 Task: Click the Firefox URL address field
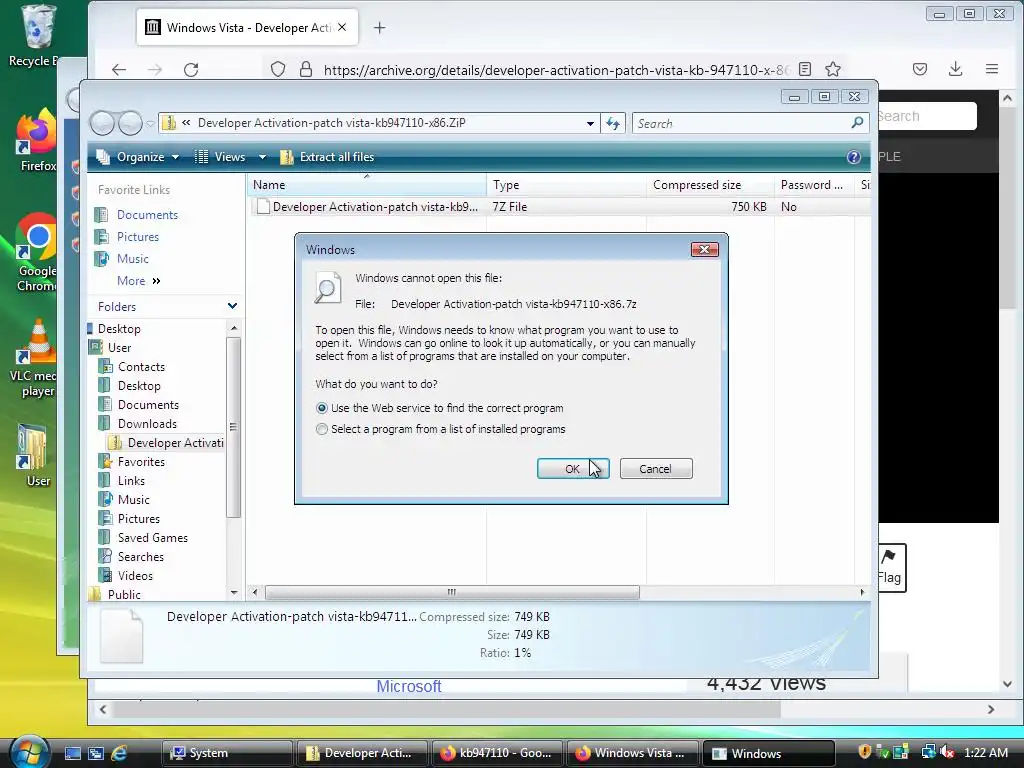coord(556,70)
